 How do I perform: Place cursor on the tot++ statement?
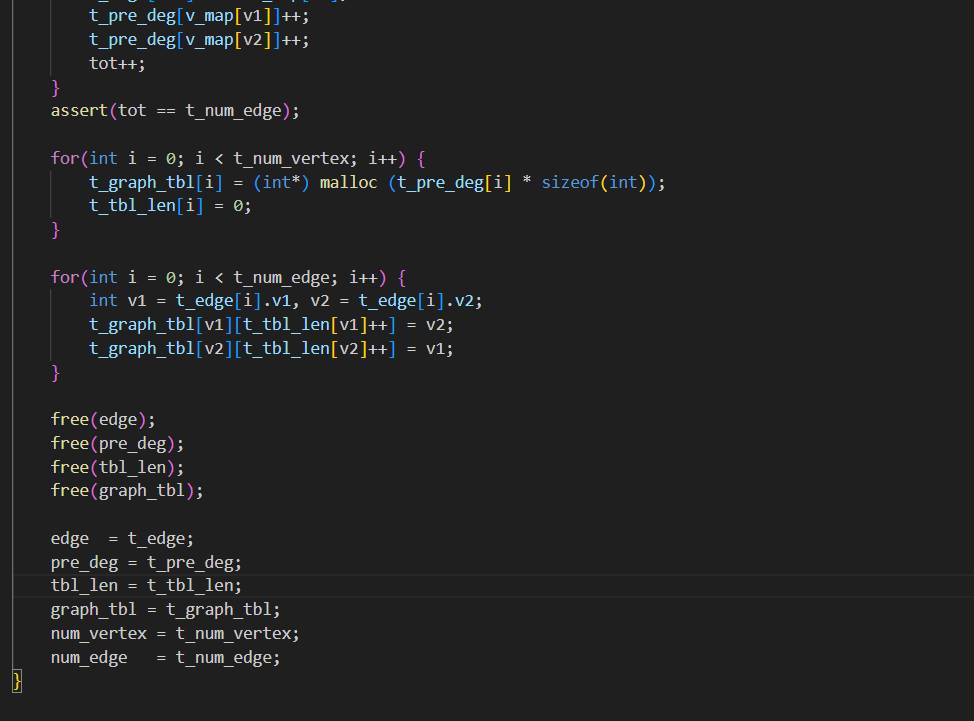tap(117, 63)
